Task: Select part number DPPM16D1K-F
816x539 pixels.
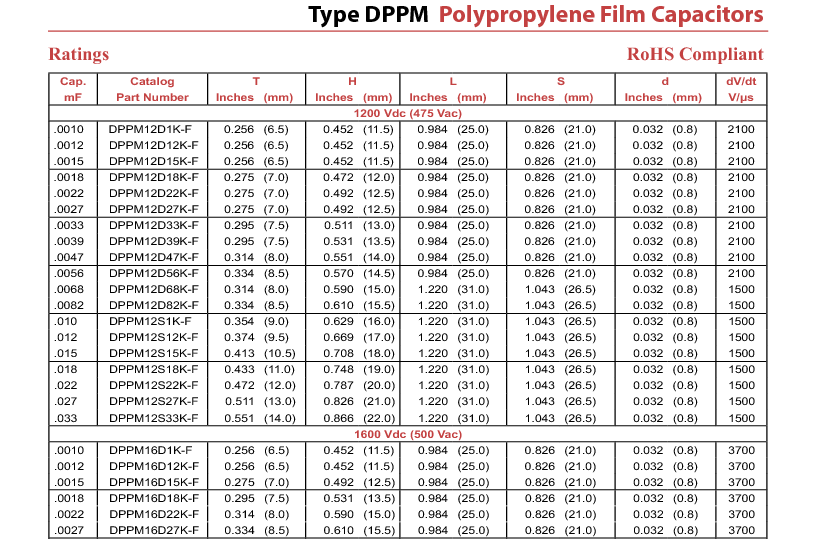Action: pos(150,450)
